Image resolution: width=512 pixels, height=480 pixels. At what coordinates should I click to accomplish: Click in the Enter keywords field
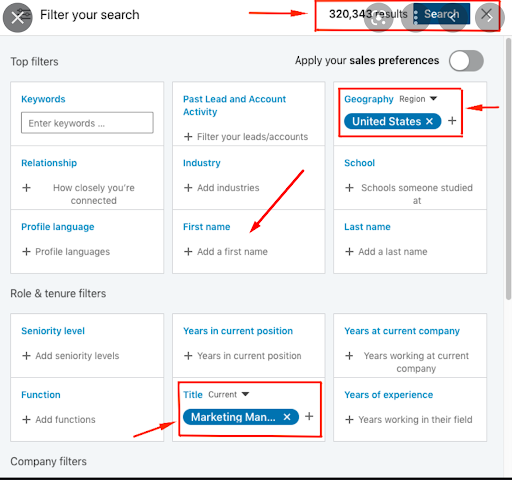pyautogui.click(x=87, y=123)
